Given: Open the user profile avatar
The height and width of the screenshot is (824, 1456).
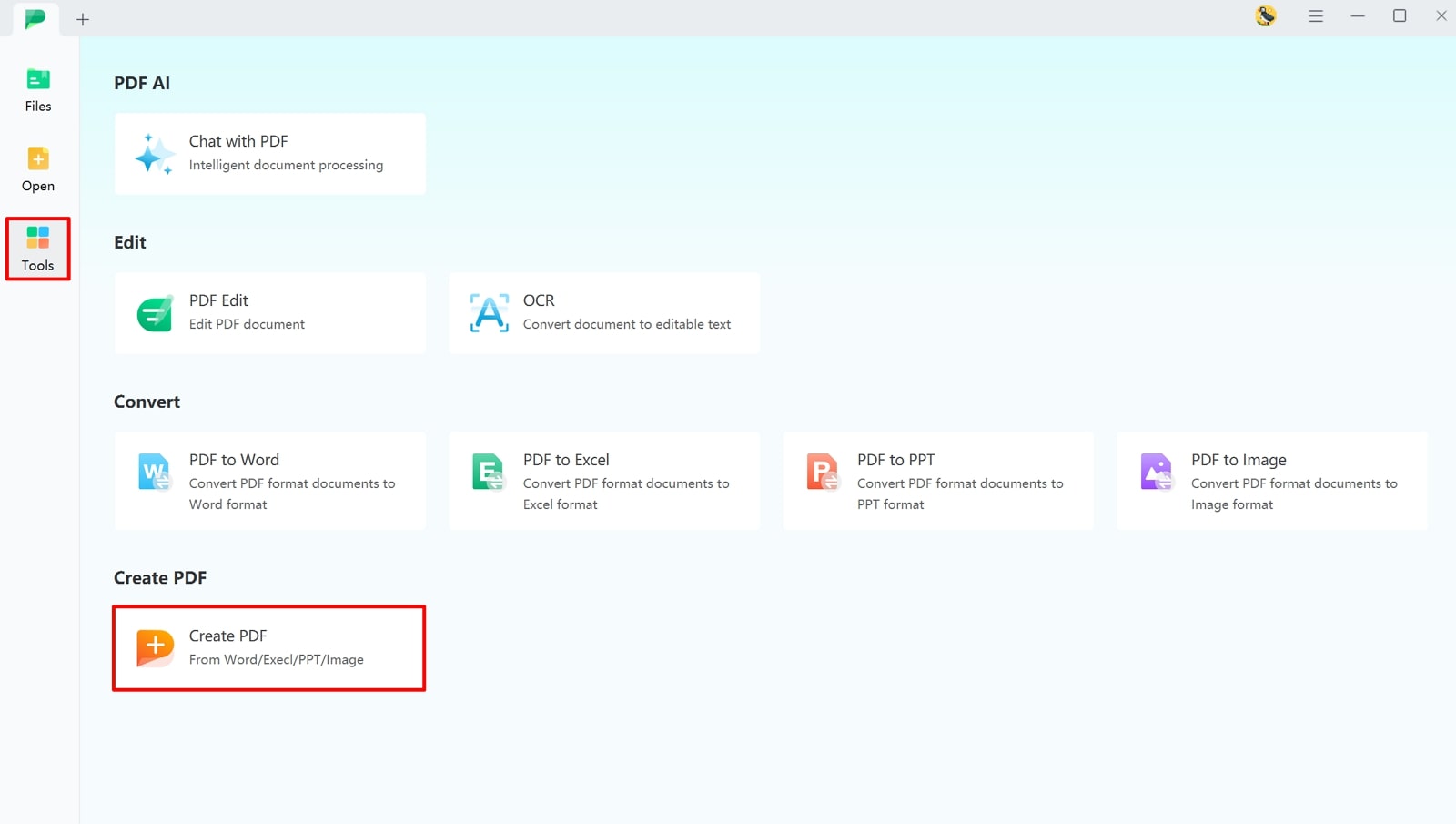Looking at the screenshot, I should (1266, 15).
